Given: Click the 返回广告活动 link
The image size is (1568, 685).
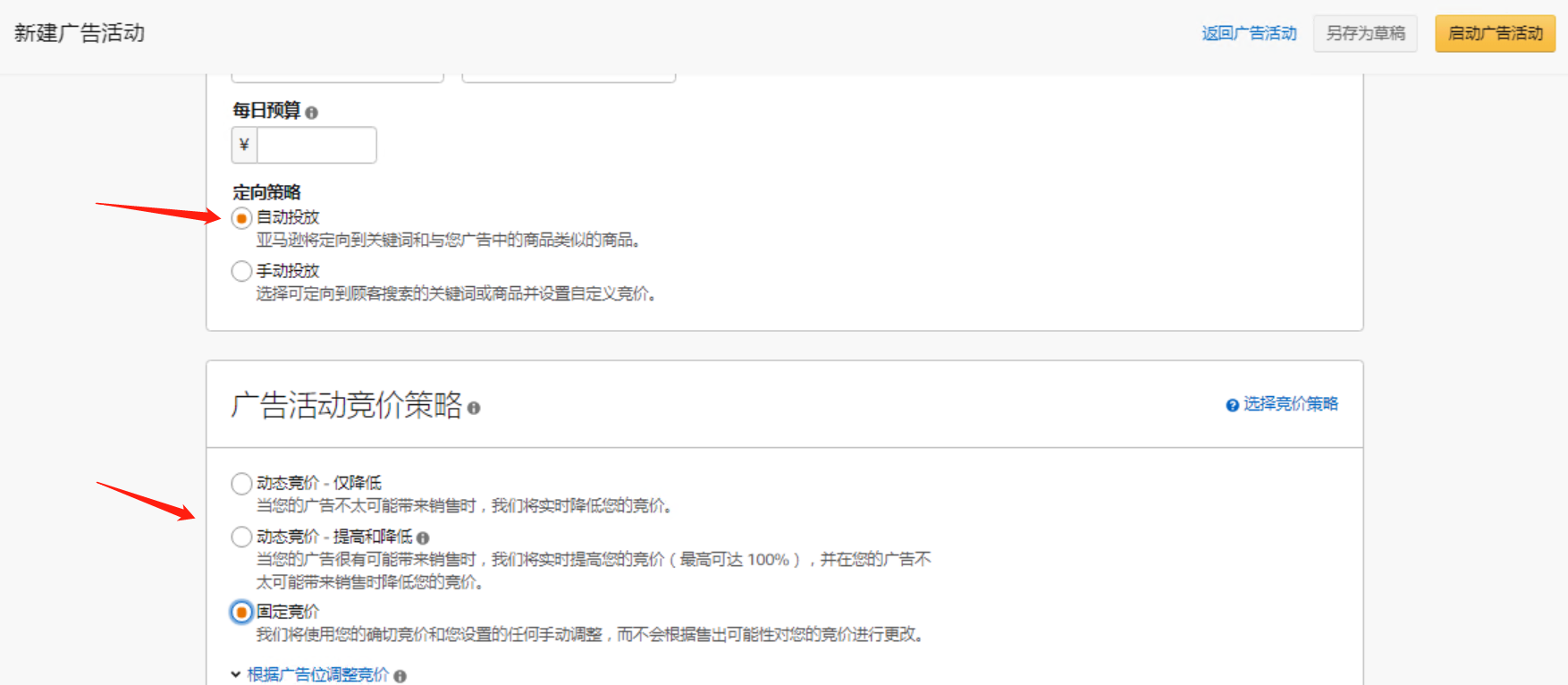Looking at the screenshot, I should coord(1249,33).
